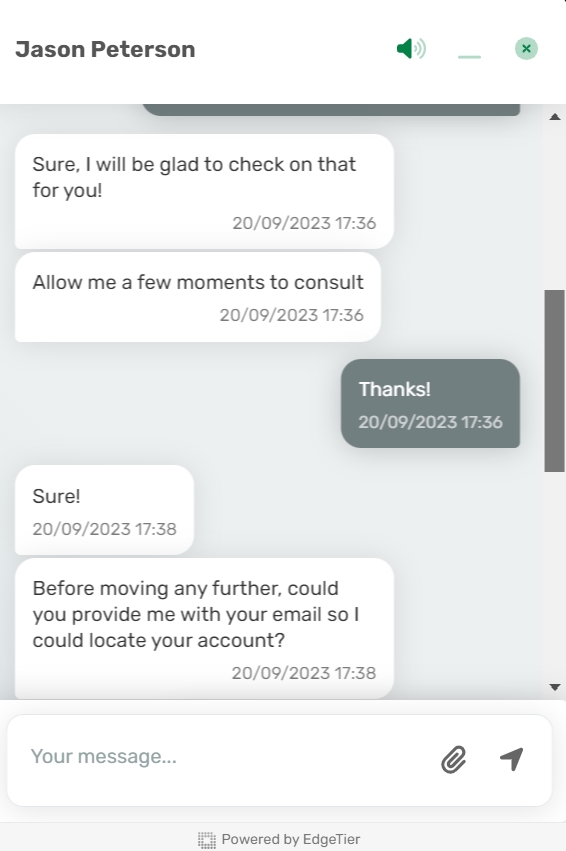Click the chat scrollbar thumb
566x851 pixels.
click(x=555, y=380)
